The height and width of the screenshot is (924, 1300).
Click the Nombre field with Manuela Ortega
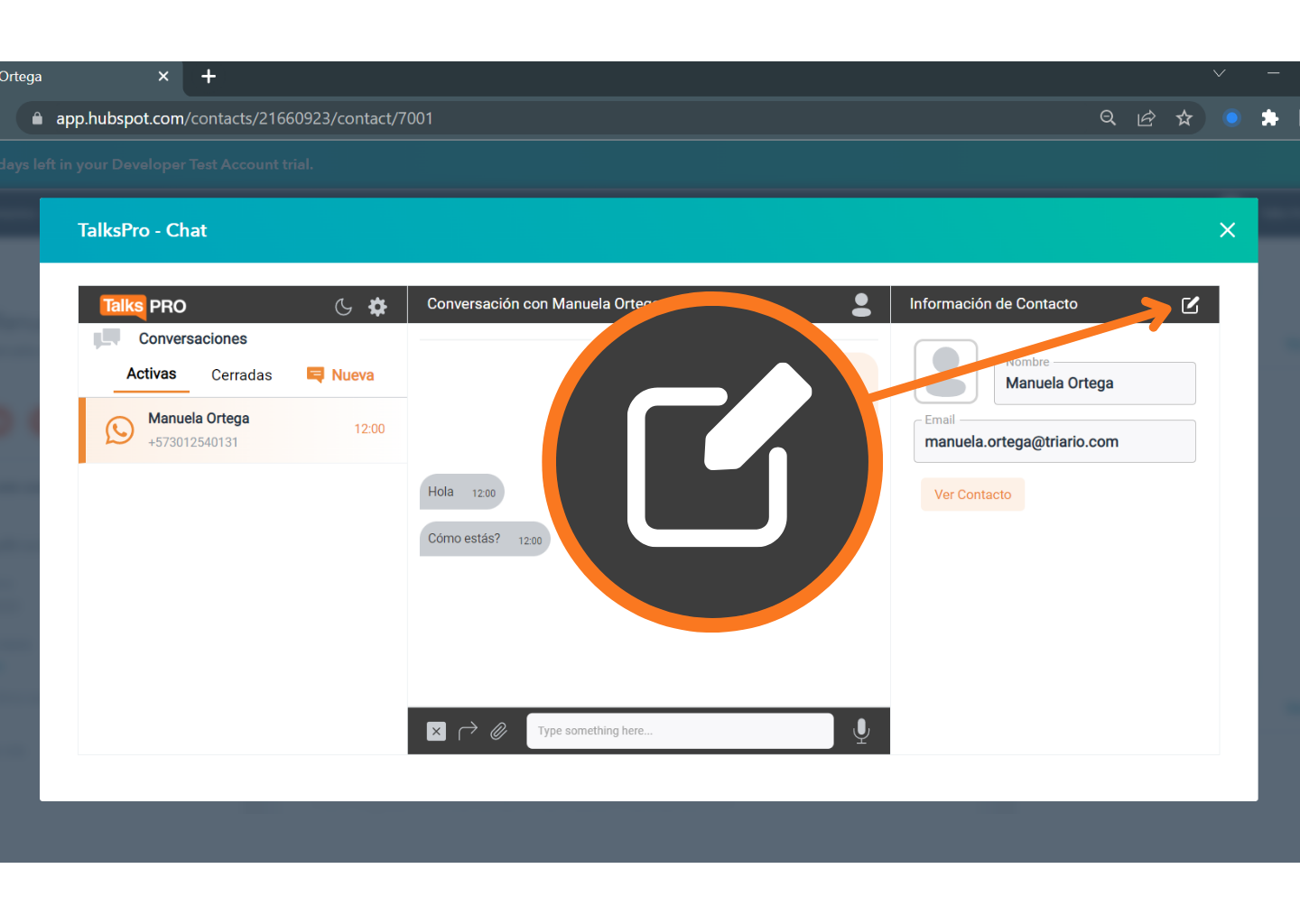click(1095, 383)
